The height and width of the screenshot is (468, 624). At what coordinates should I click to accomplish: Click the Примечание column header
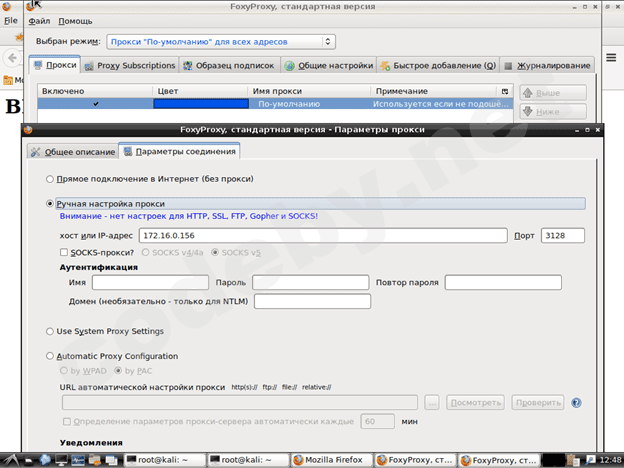tap(433, 91)
